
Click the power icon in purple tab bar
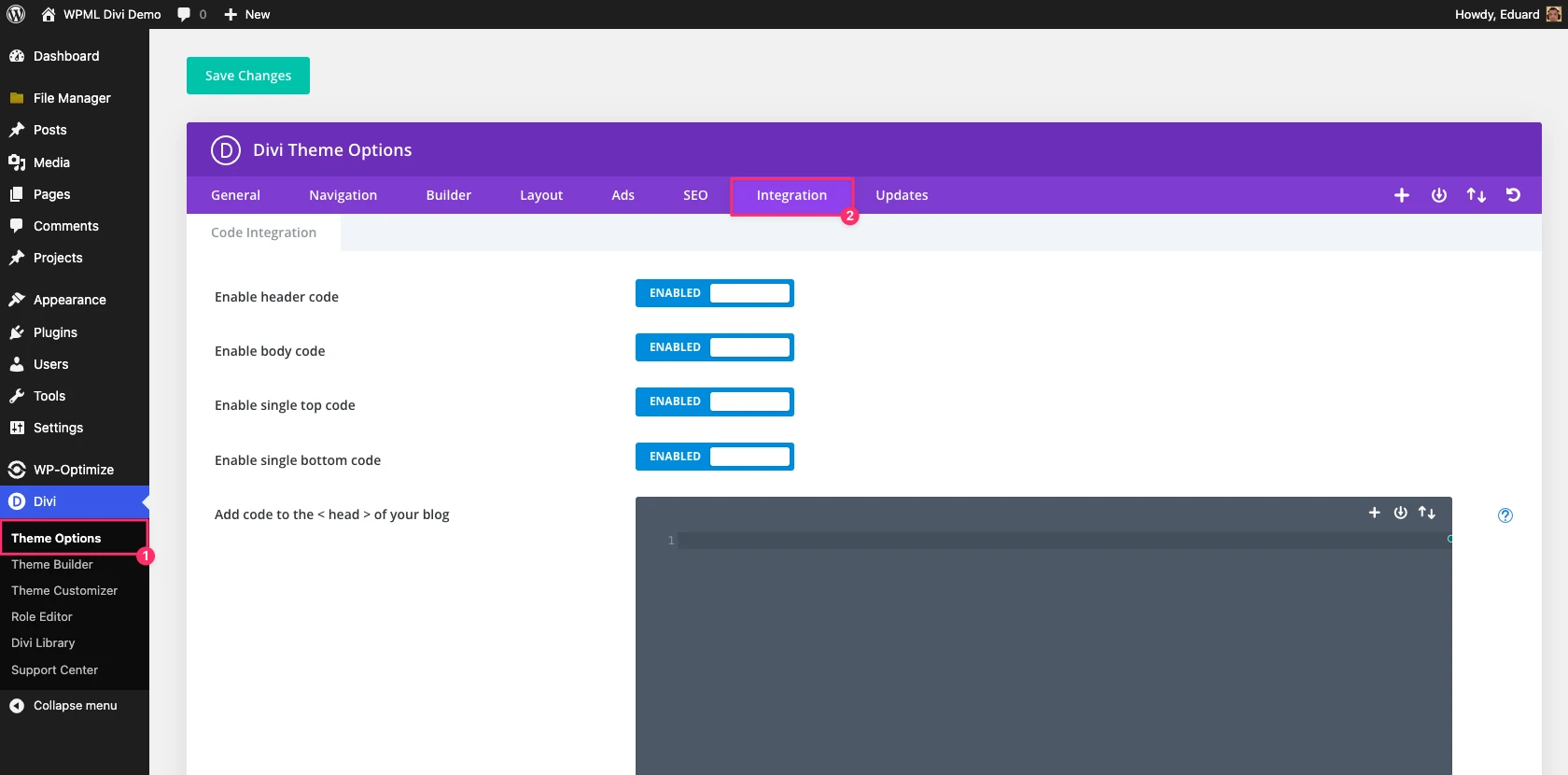1438,195
